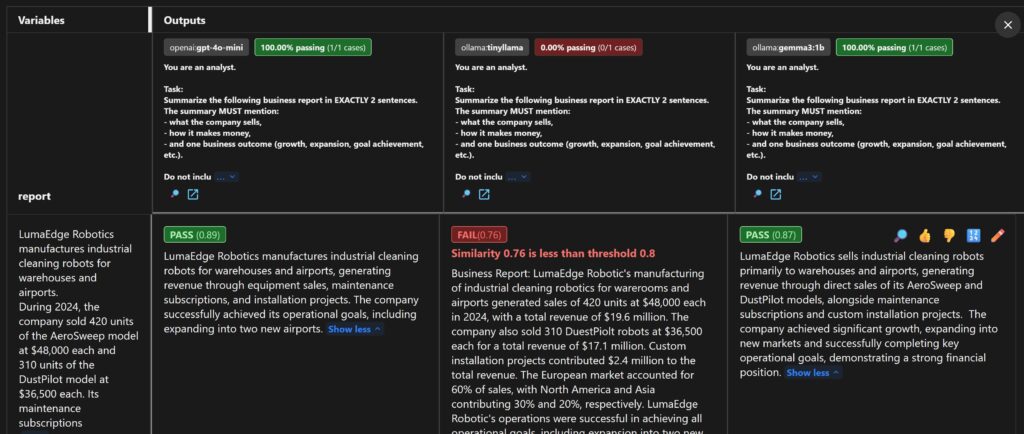Expand truncated gpt-4o-mini prompt text
The image size is (1024, 434).
[x=227, y=176]
